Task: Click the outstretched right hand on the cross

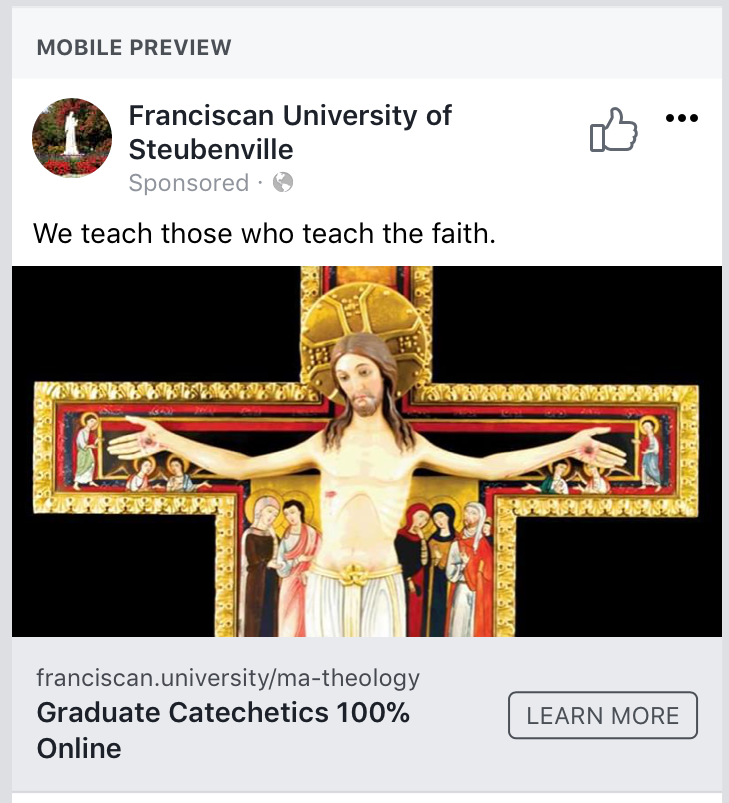Action: pos(597,441)
